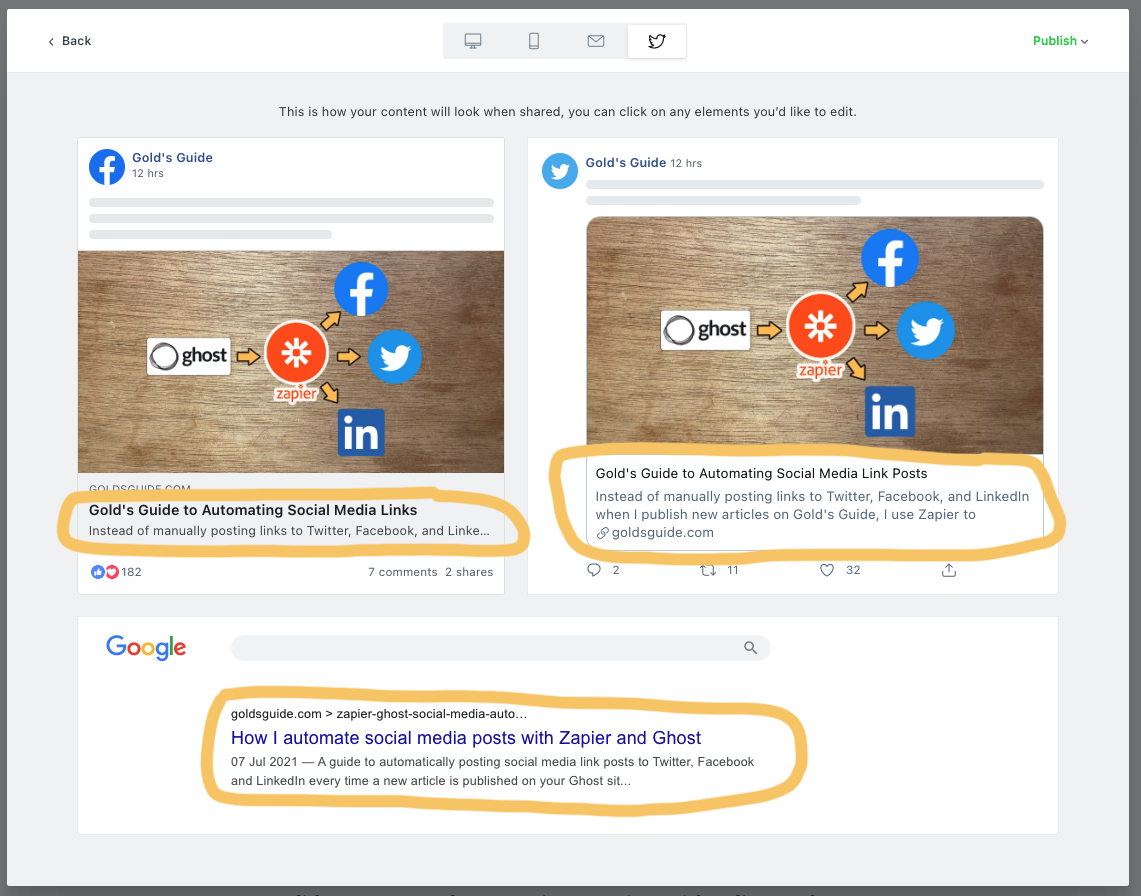Image resolution: width=1141 pixels, height=896 pixels.
Task: Edit the Facebook card description text
Action: [x=289, y=531]
